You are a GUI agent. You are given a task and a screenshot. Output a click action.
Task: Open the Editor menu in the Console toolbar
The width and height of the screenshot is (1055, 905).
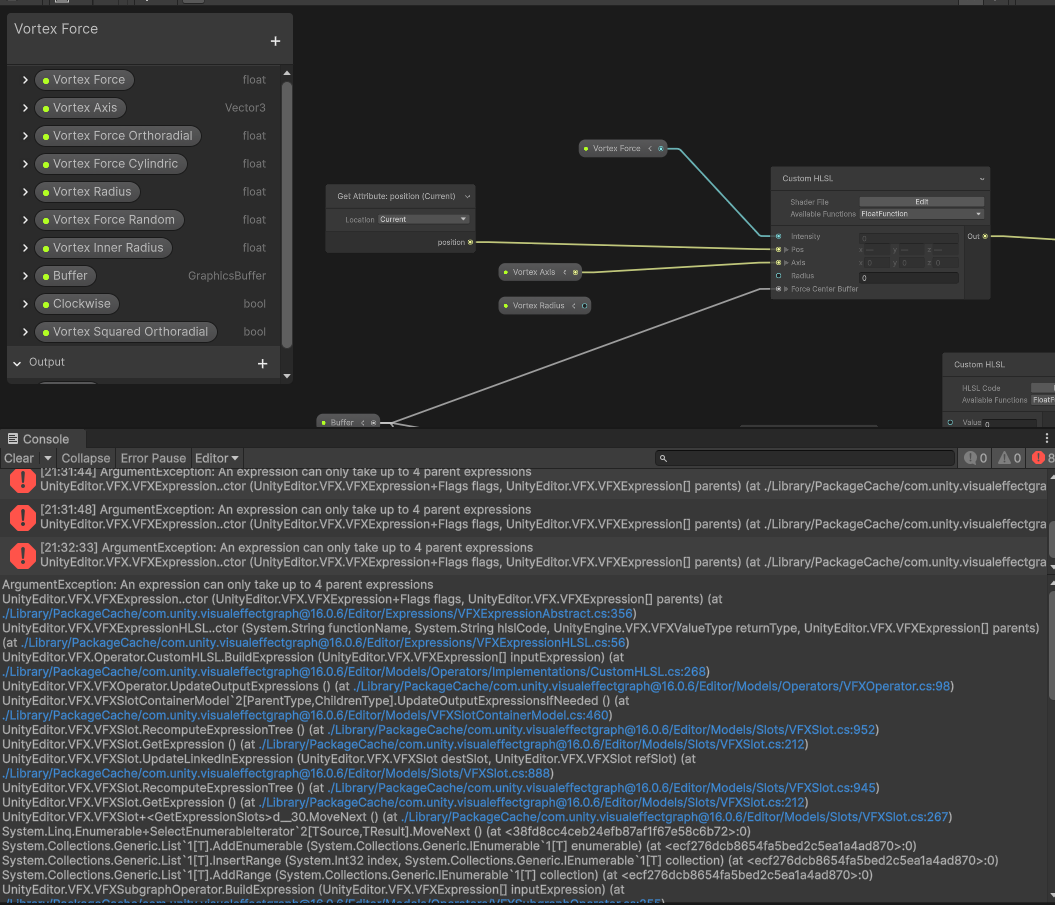216,458
